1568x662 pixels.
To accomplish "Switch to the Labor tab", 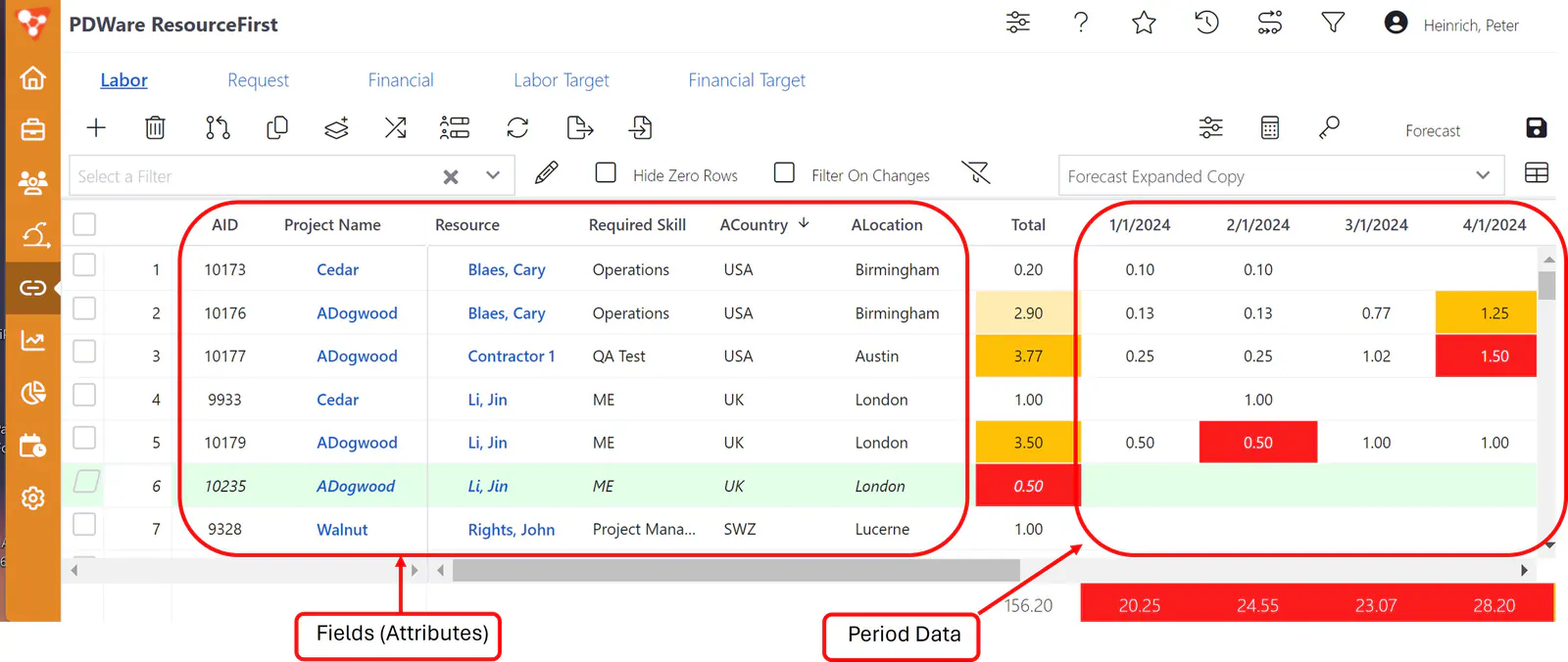I will [x=123, y=80].
